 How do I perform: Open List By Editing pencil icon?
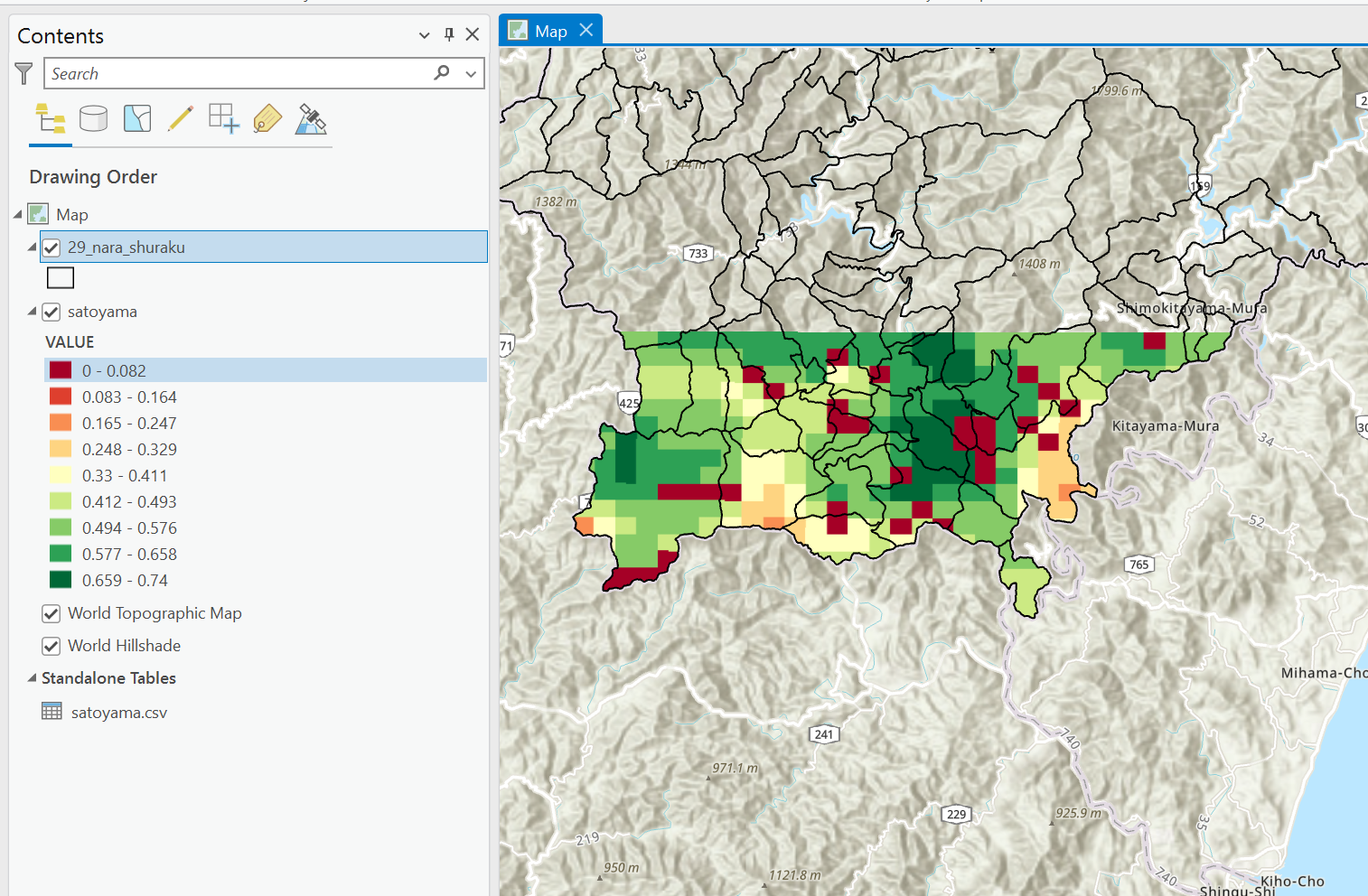click(181, 118)
